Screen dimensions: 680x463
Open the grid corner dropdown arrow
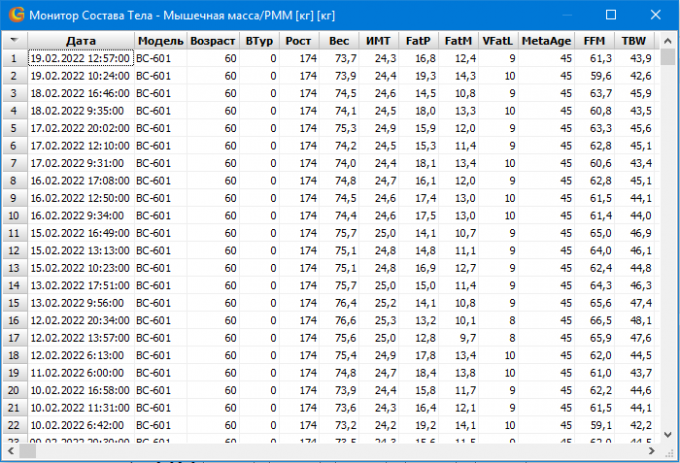14,40
